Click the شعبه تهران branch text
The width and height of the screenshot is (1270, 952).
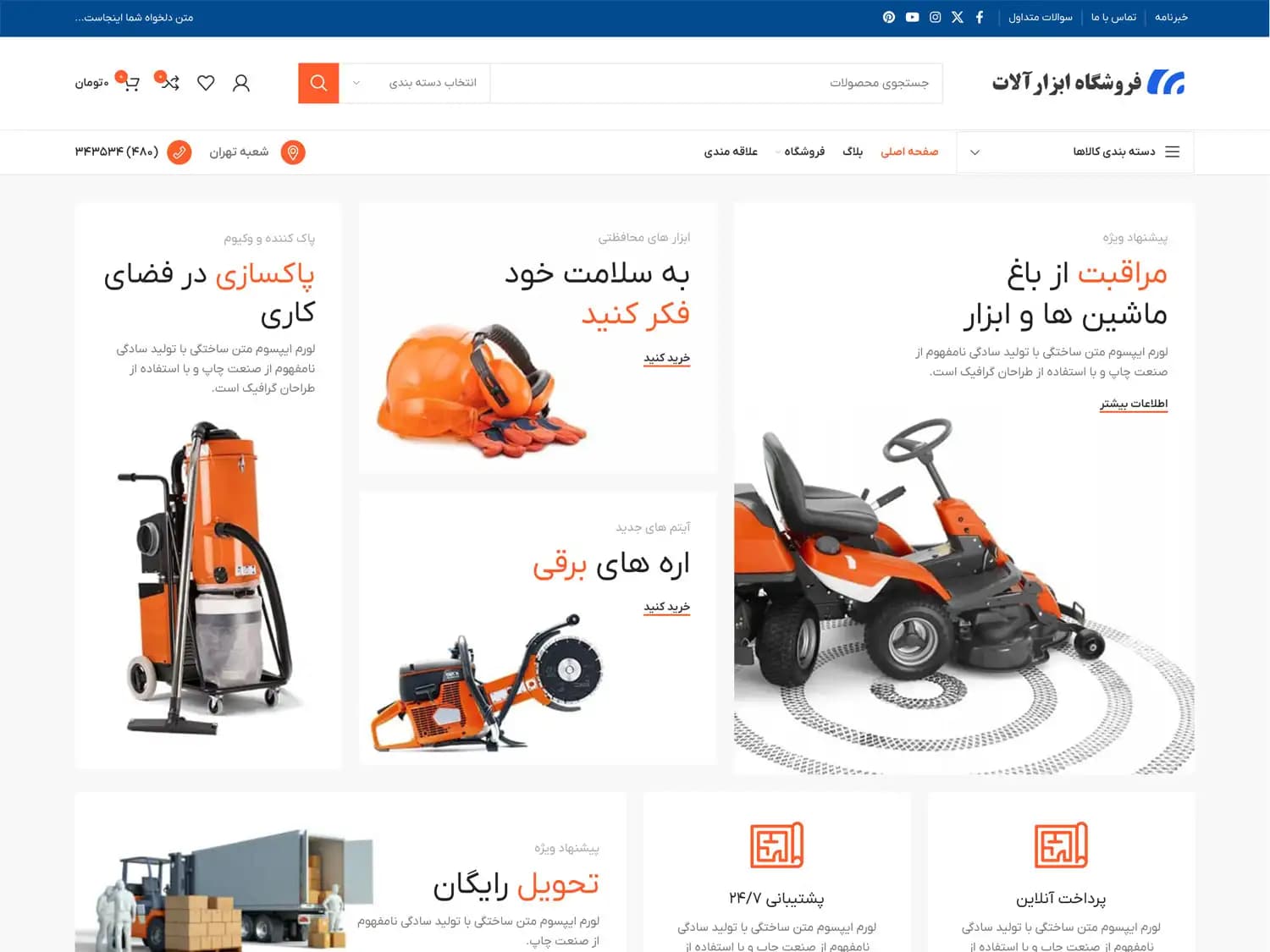(239, 151)
